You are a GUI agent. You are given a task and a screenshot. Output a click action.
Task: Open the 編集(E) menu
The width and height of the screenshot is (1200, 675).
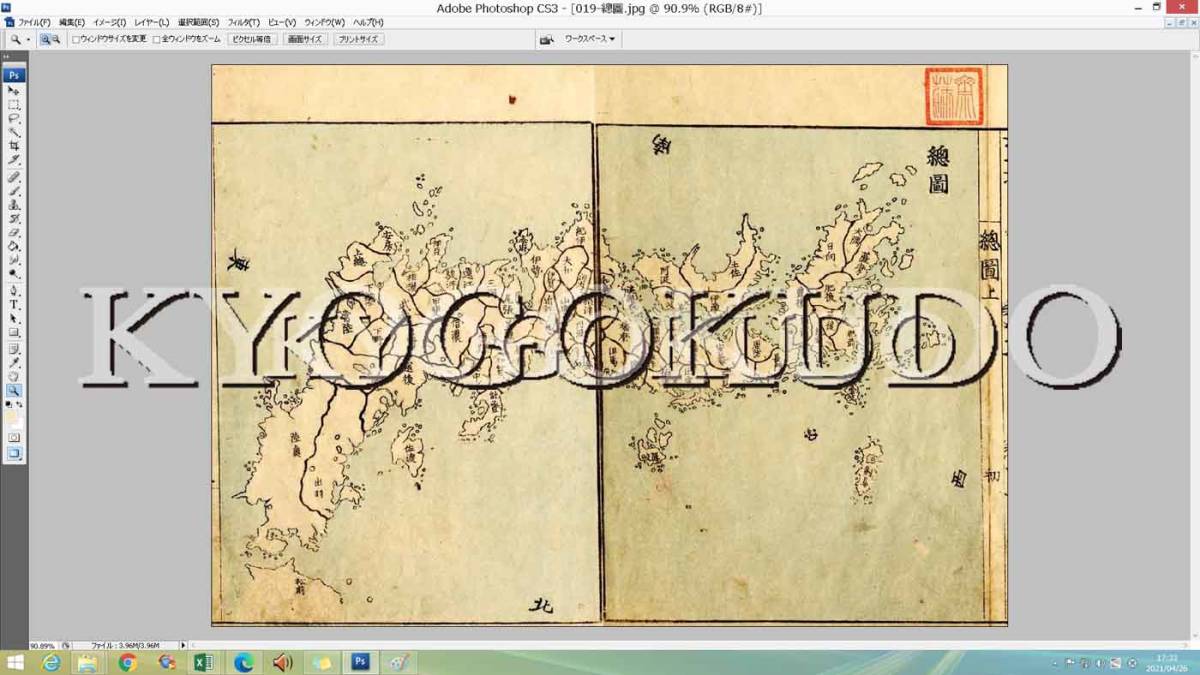pos(72,22)
